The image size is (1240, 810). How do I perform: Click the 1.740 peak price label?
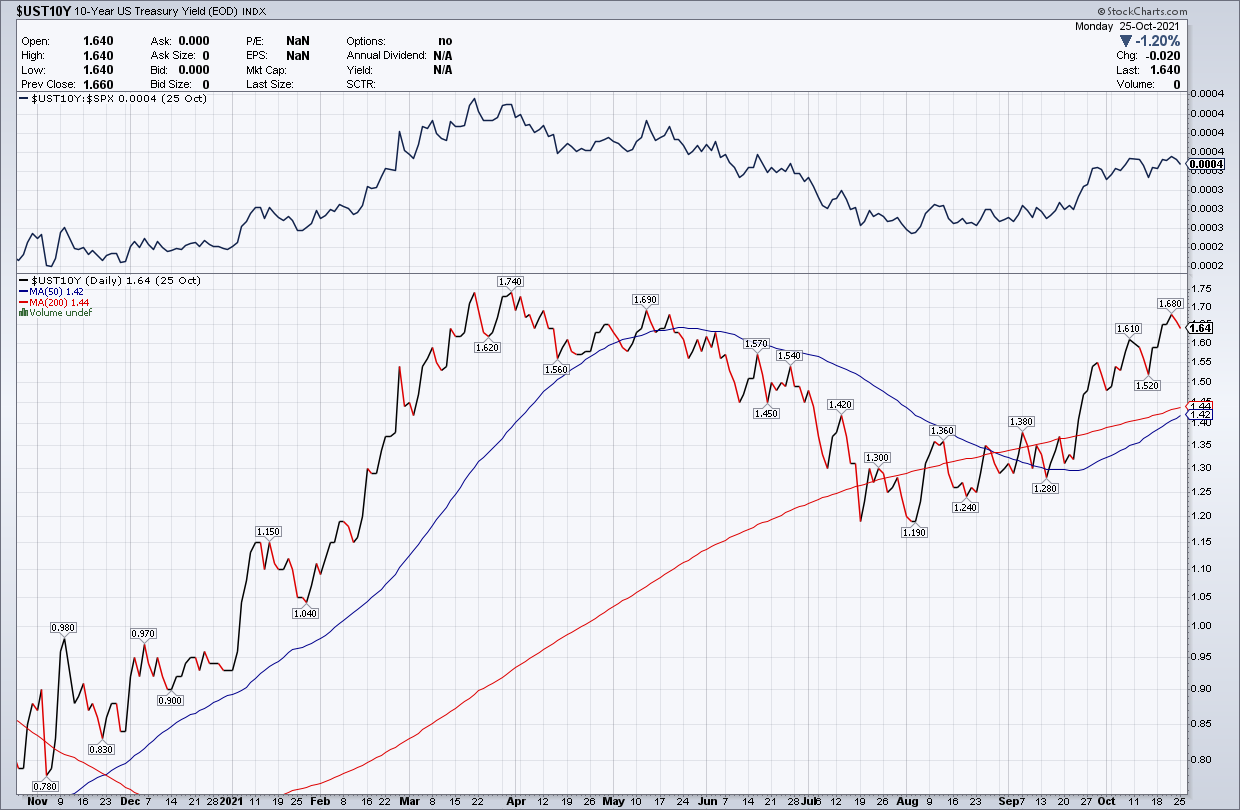tap(510, 281)
